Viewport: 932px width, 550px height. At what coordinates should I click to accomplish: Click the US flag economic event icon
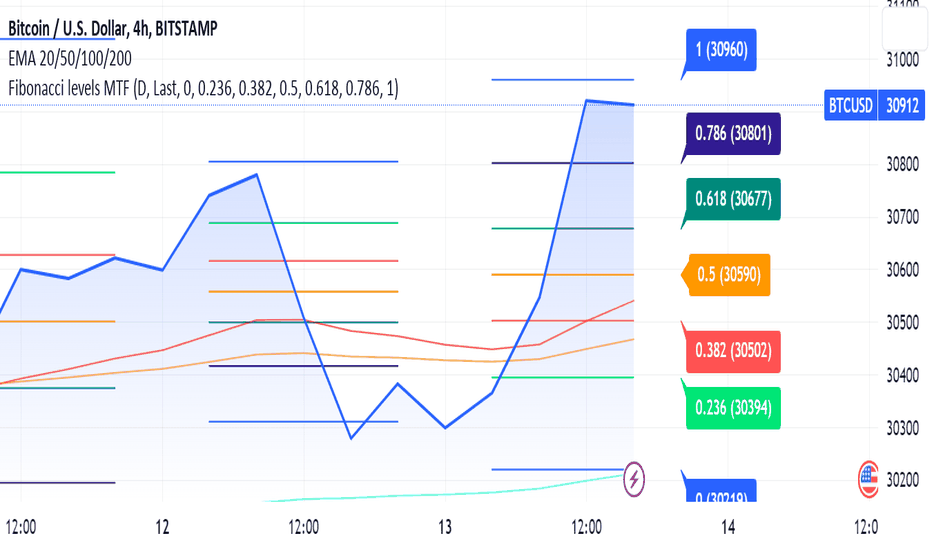868,479
